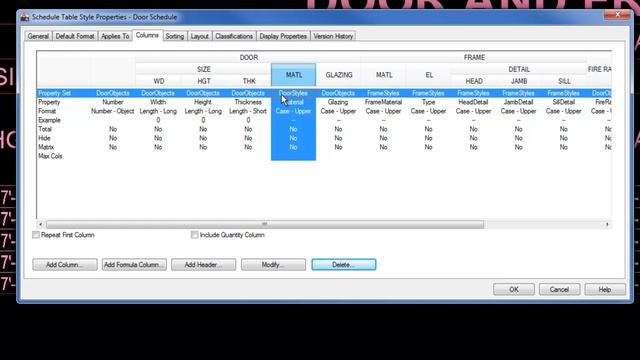Select the GLAZING column header
This screenshot has height=360, width=640.
click(x=338, y=75)
